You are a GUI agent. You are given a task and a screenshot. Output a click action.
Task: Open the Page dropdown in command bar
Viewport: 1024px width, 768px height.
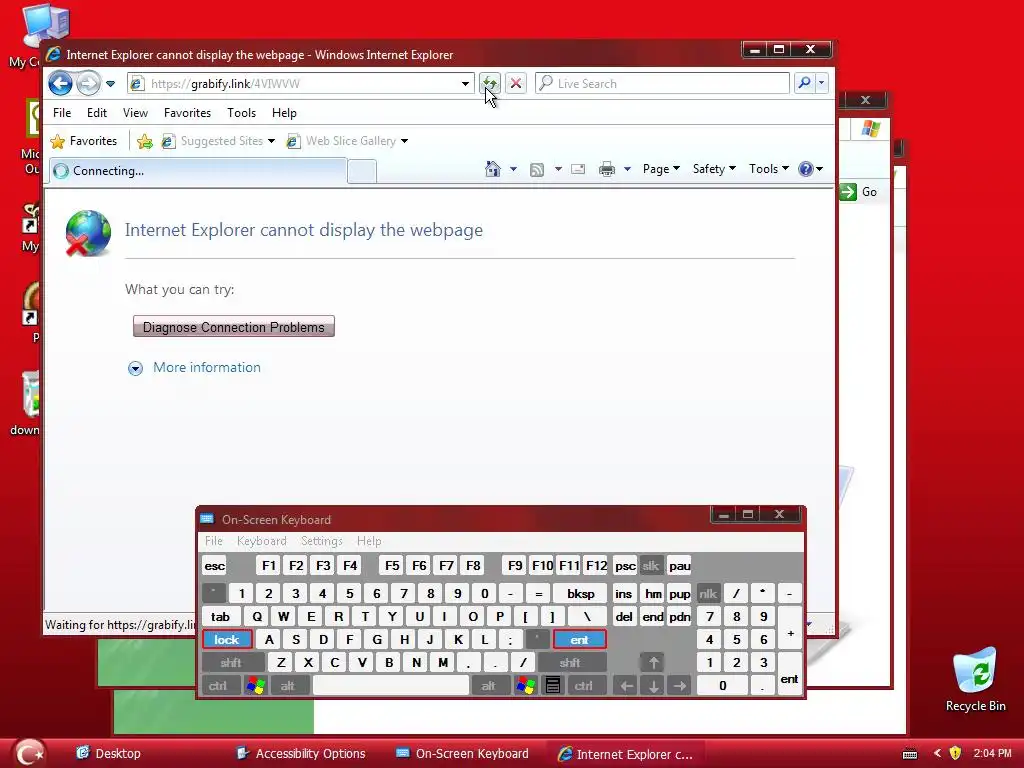click(x=661, y=169)
